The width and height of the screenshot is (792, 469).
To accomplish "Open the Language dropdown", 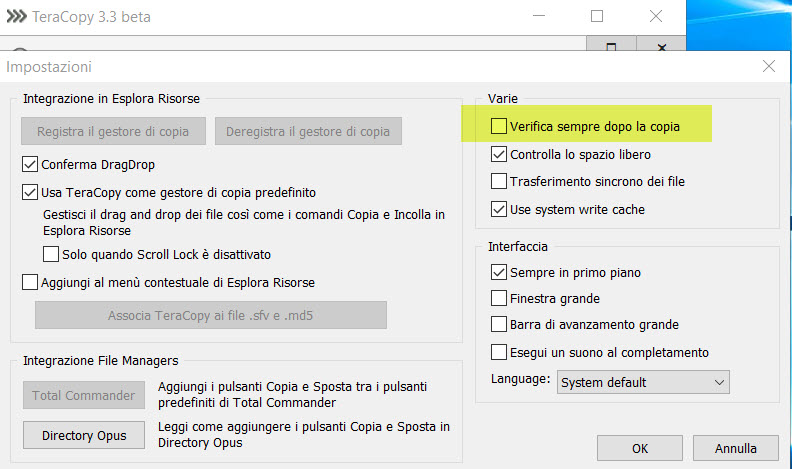I will pos(643,382).
